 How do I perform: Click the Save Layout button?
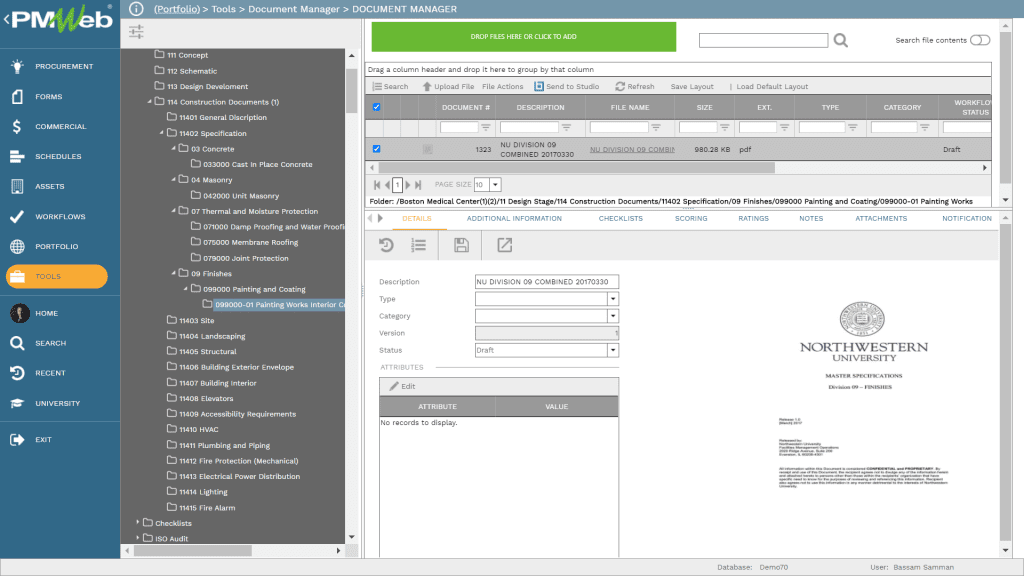coord(692,86)
